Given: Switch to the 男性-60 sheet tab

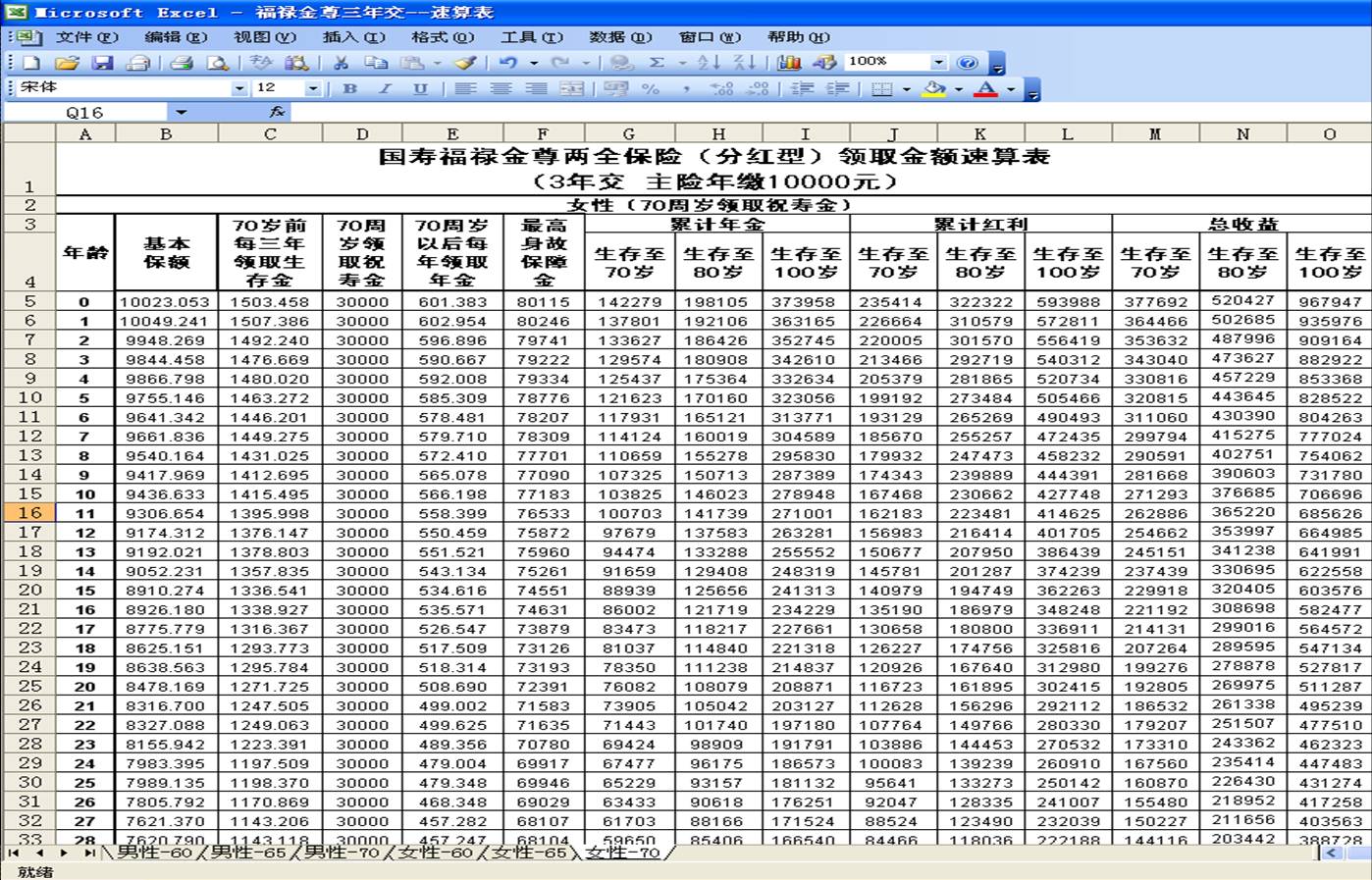Looking at the screenshot, I should (154, 853).
